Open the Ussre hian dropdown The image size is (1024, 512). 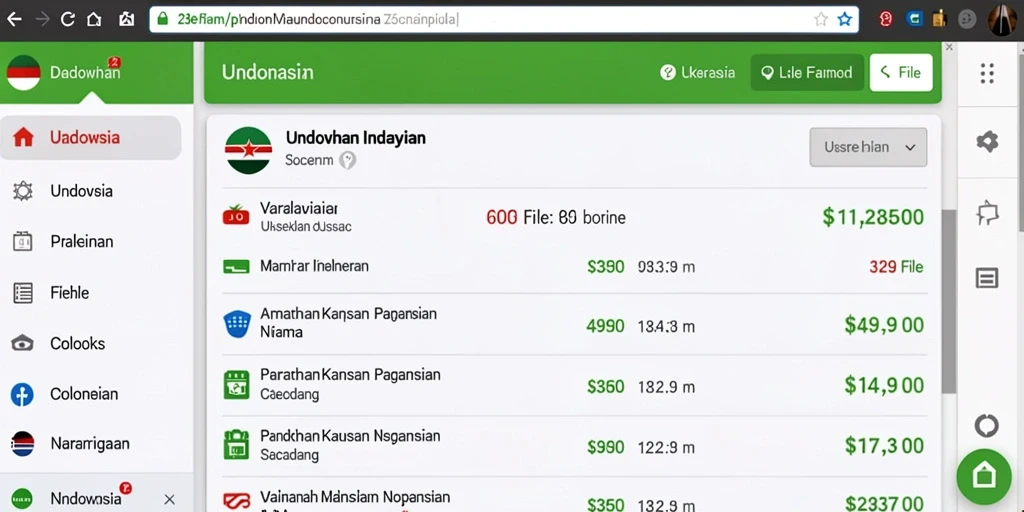(868, 147)
